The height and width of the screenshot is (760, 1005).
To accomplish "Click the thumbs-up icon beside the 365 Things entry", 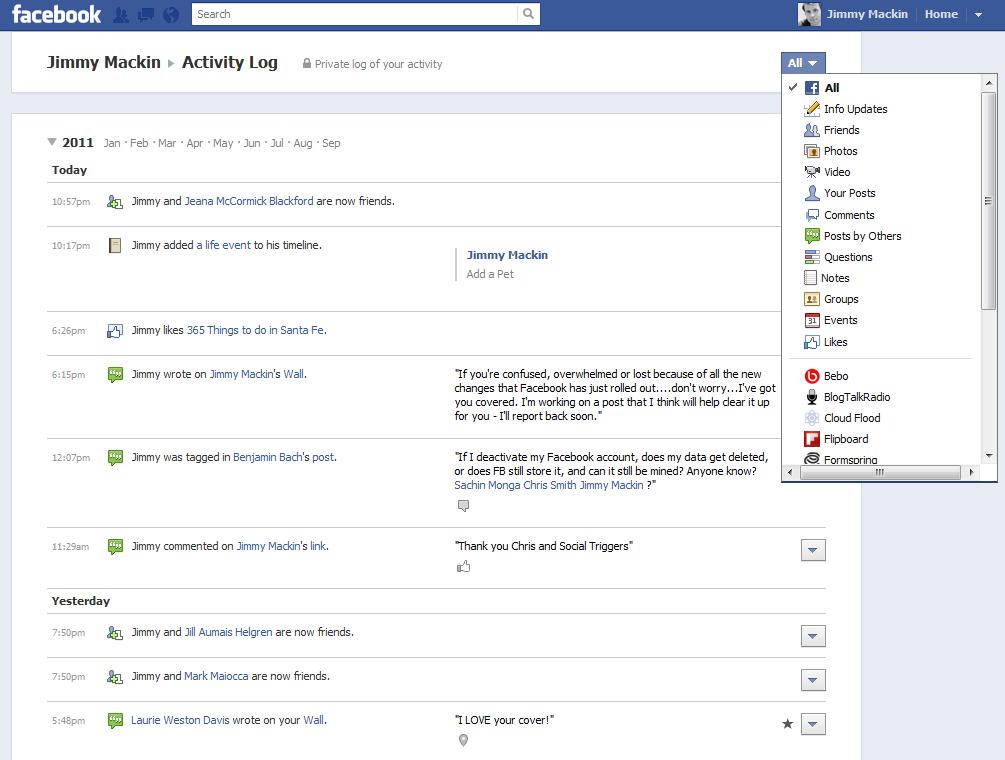I will pyautogui.click(x=115, y=331).
